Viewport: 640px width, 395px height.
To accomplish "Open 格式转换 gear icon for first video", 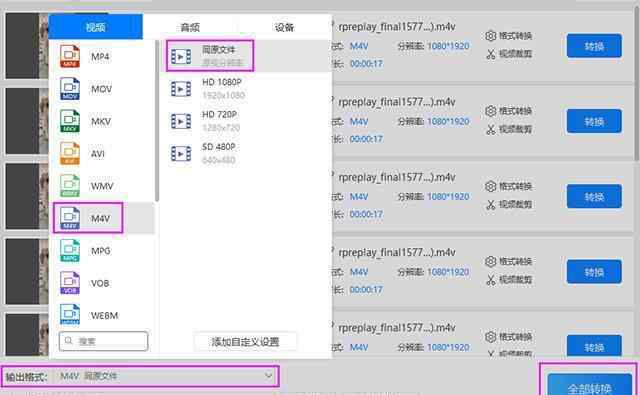I will coord(490,36).
